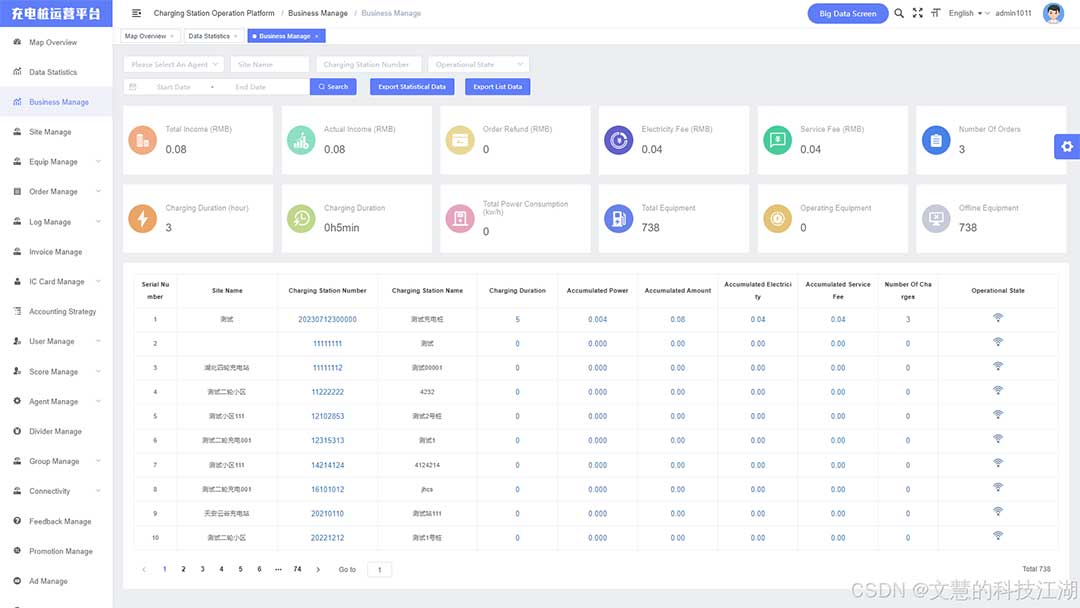Click the Total Income orange icon
The width and height of the screenshot is (1080, 608).
pos(143,140)
